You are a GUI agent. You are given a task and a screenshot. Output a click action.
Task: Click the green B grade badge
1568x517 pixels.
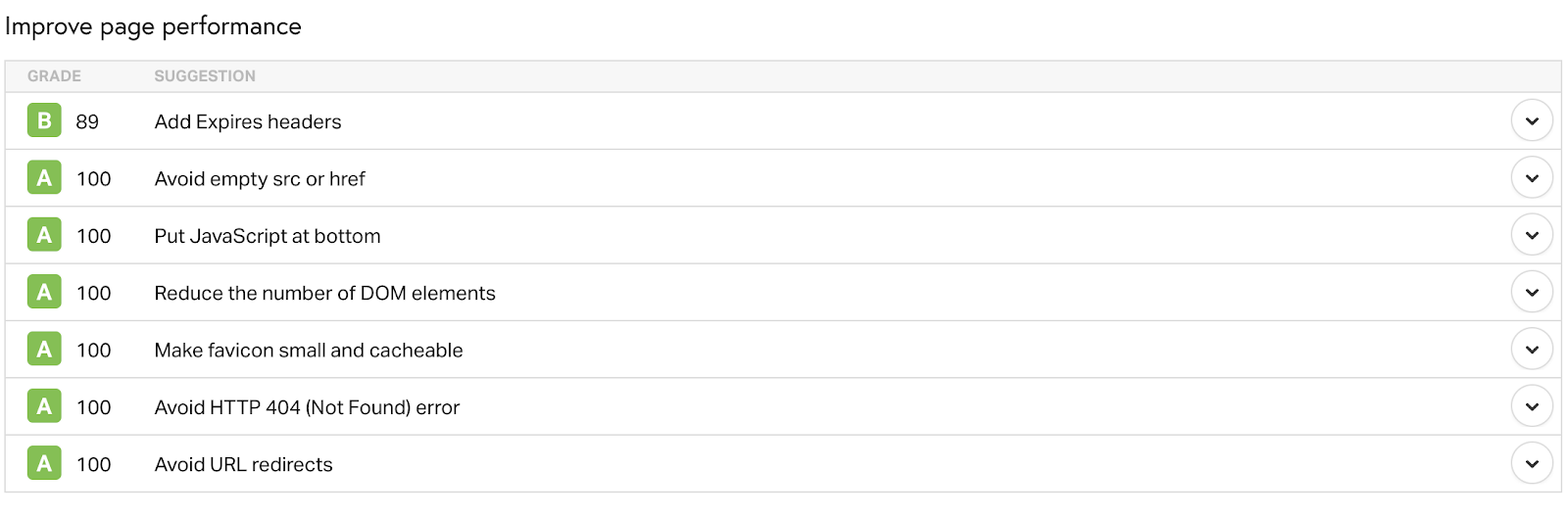click(44, 120)
